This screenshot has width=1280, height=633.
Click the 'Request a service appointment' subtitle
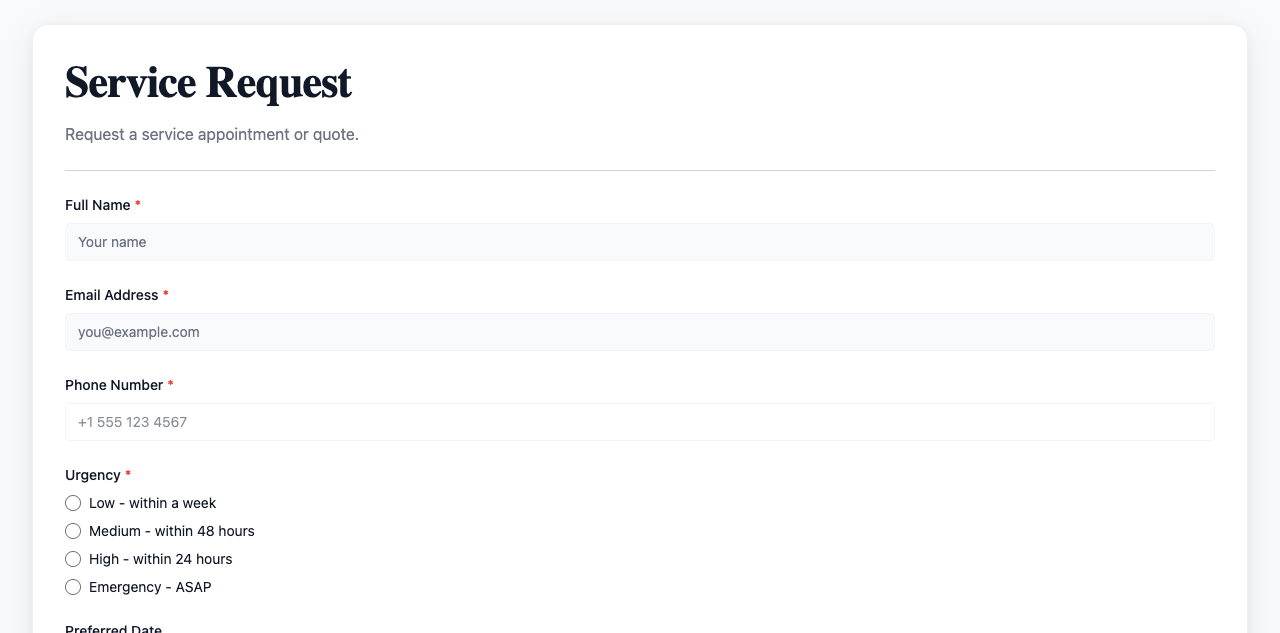point(211,134)
